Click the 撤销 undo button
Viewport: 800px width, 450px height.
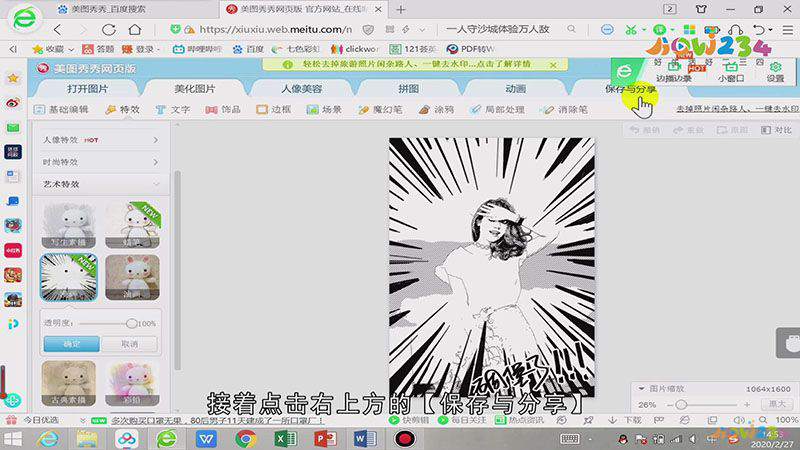point(644,130)
